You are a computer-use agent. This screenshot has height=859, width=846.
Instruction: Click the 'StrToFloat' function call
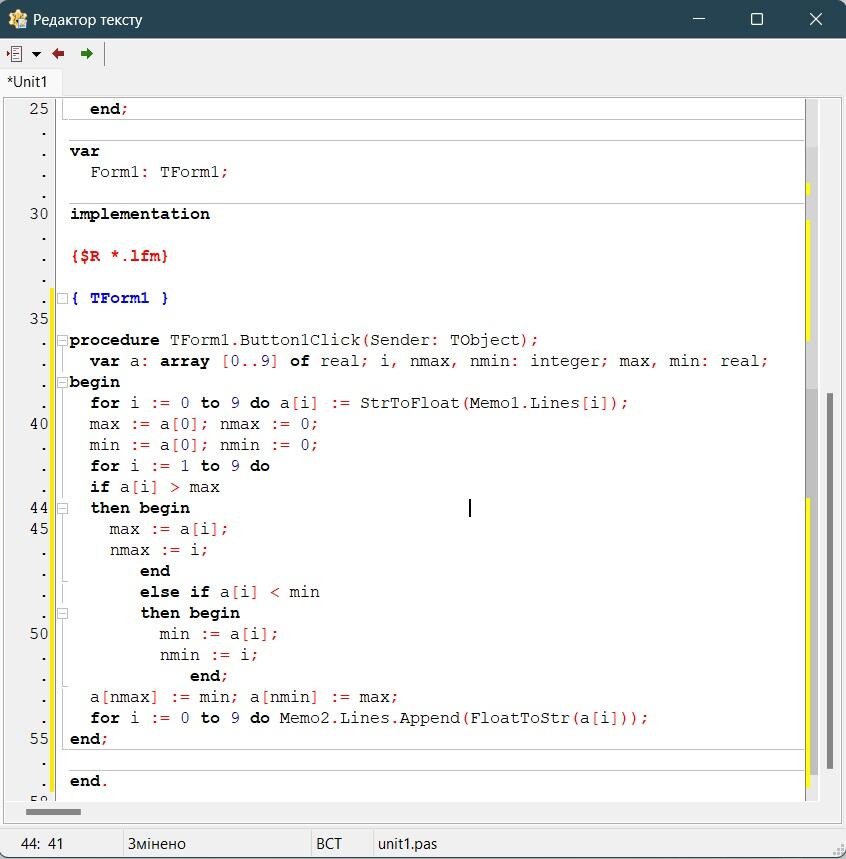click(410, 403)
